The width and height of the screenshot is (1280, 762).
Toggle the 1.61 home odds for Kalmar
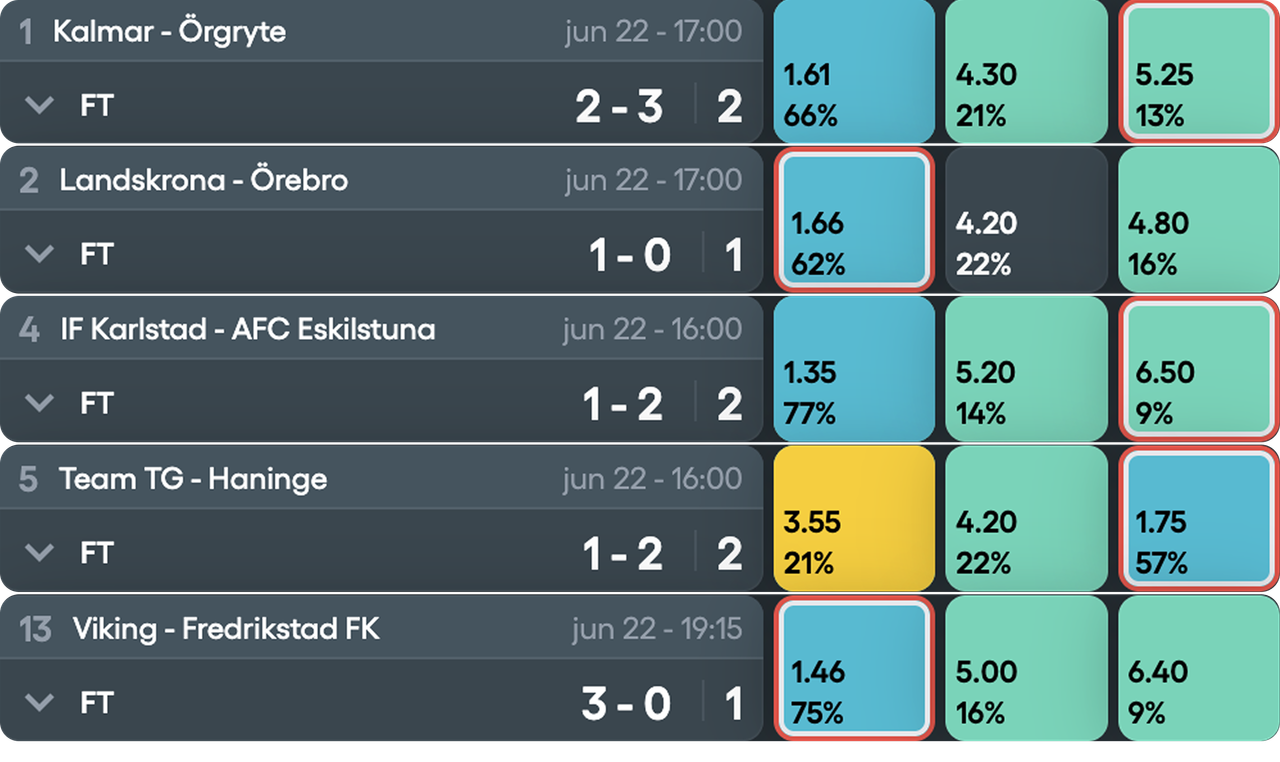point(854,70)
